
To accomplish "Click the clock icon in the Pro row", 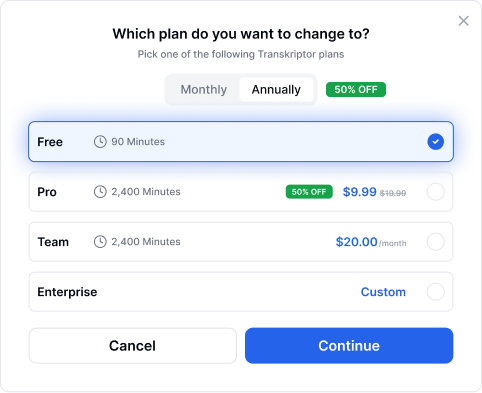I will pyautogui.click(x=100, y=192).
